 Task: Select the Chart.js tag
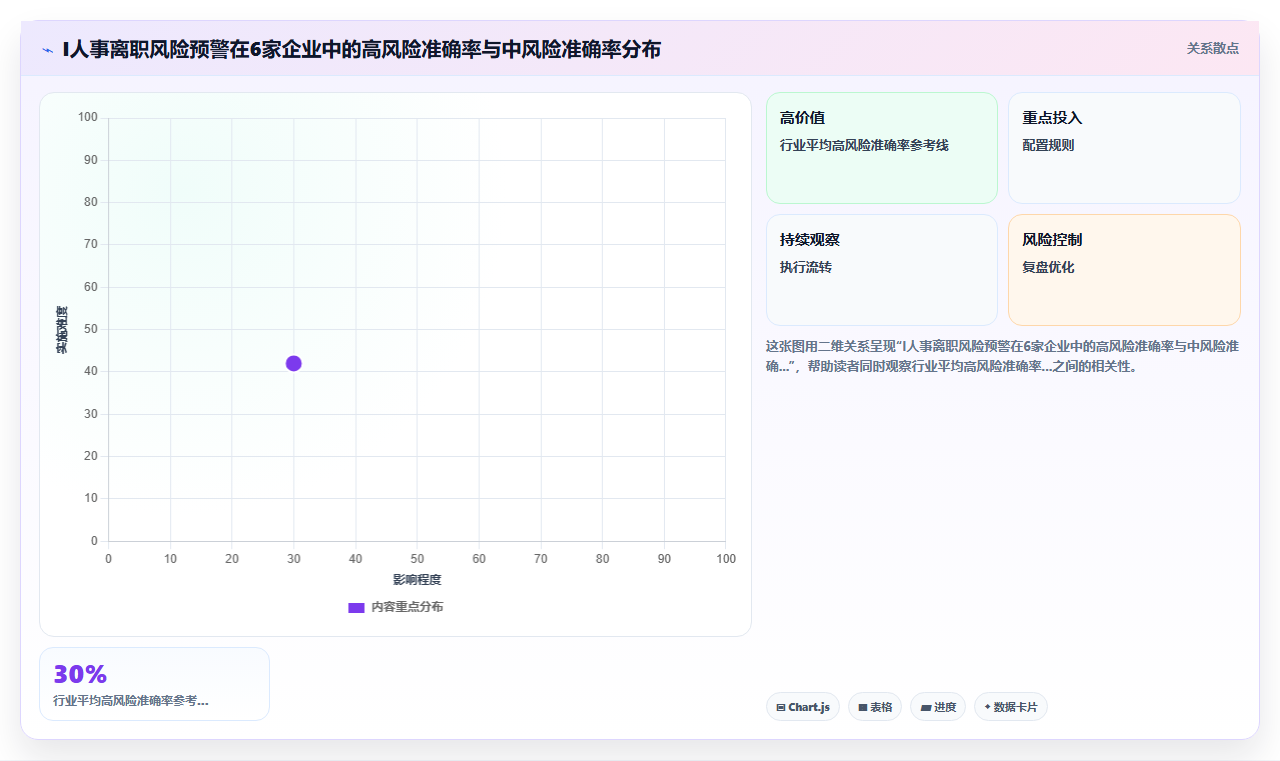(803, 707)
